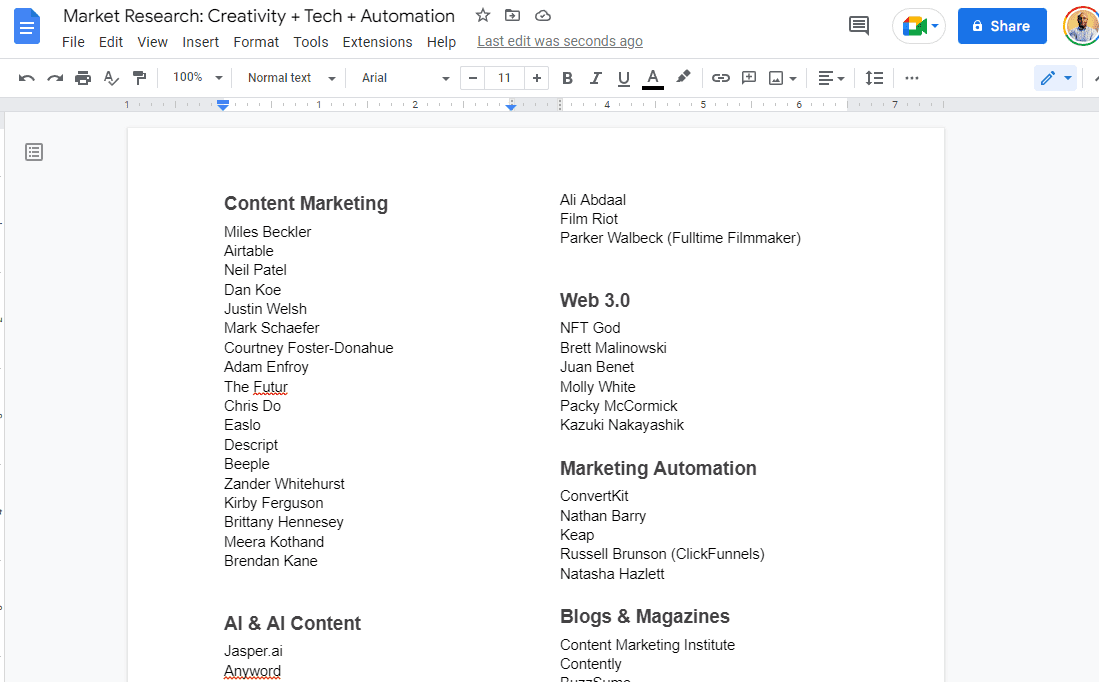The height and width of the screenshot is (682, 1099).
Task: Click the underlined word Anyword
Action: 252,671
